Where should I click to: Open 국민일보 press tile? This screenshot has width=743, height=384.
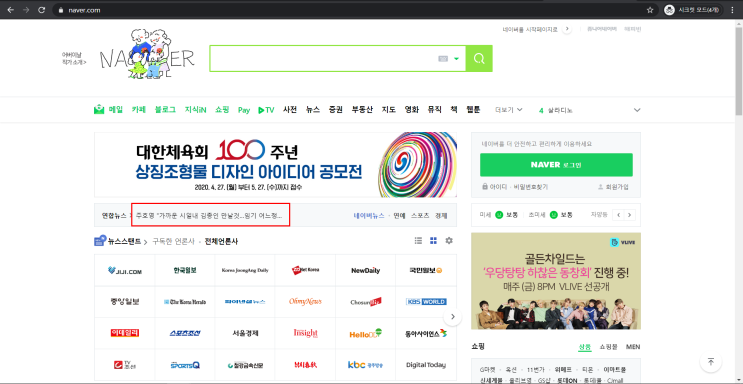coord(426,270)
